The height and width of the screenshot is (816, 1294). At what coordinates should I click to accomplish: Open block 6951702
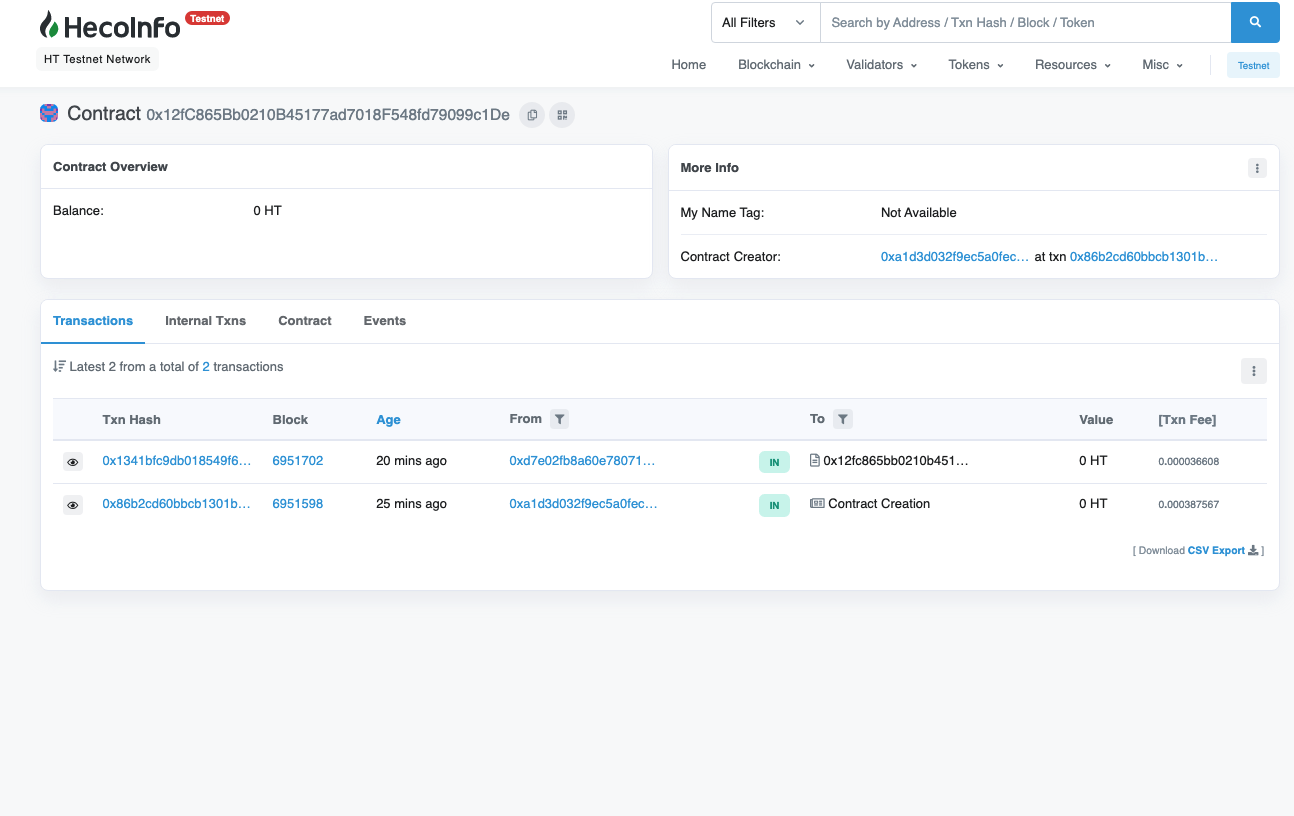pyautogui.click(x=298, y=461)
